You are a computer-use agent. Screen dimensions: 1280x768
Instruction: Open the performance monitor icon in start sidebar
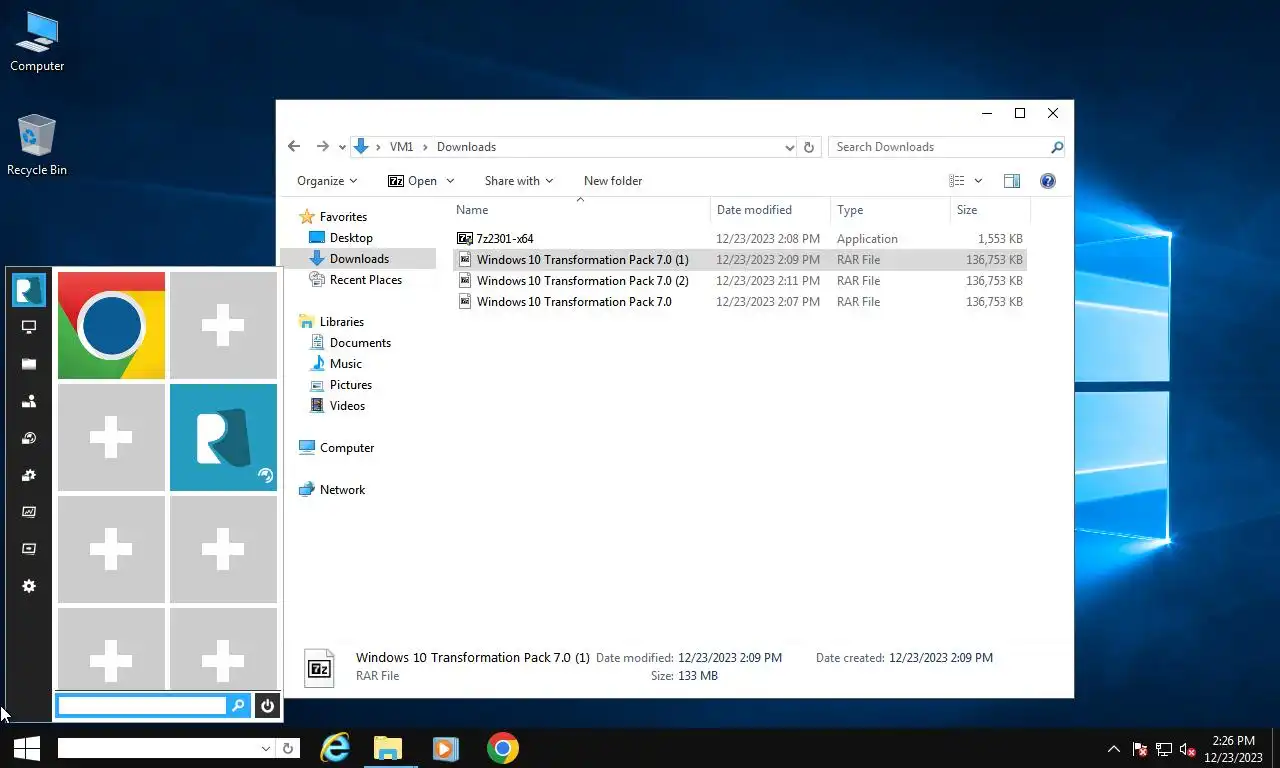coord(29,512)
